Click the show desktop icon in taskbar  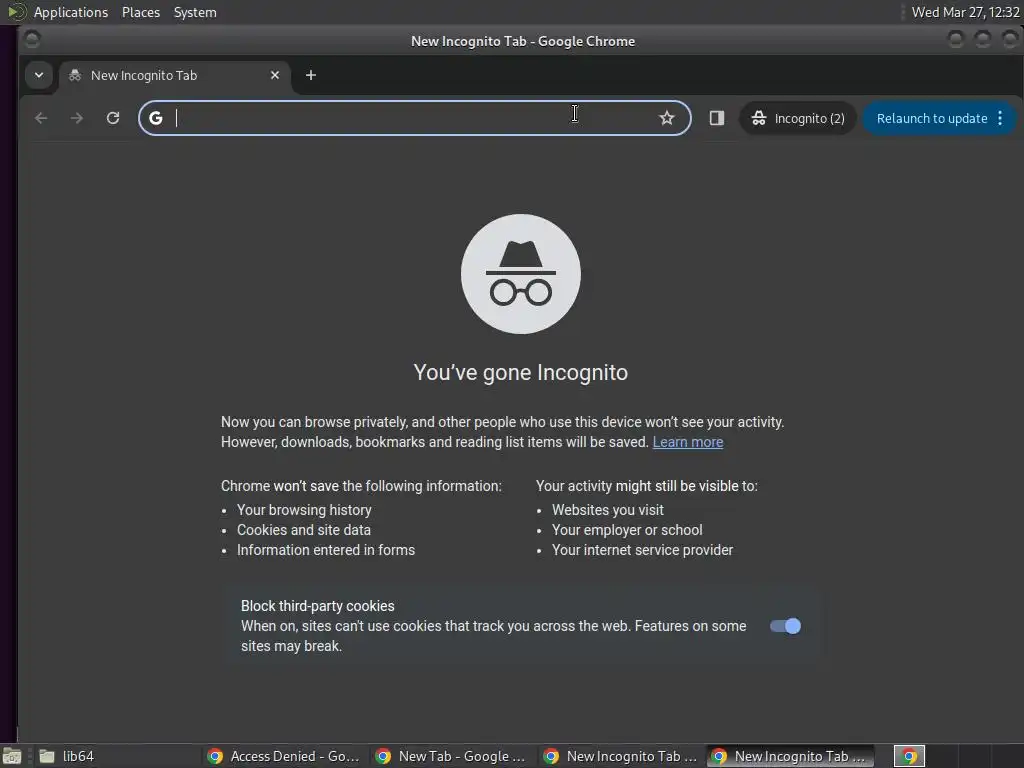point(12,756)
